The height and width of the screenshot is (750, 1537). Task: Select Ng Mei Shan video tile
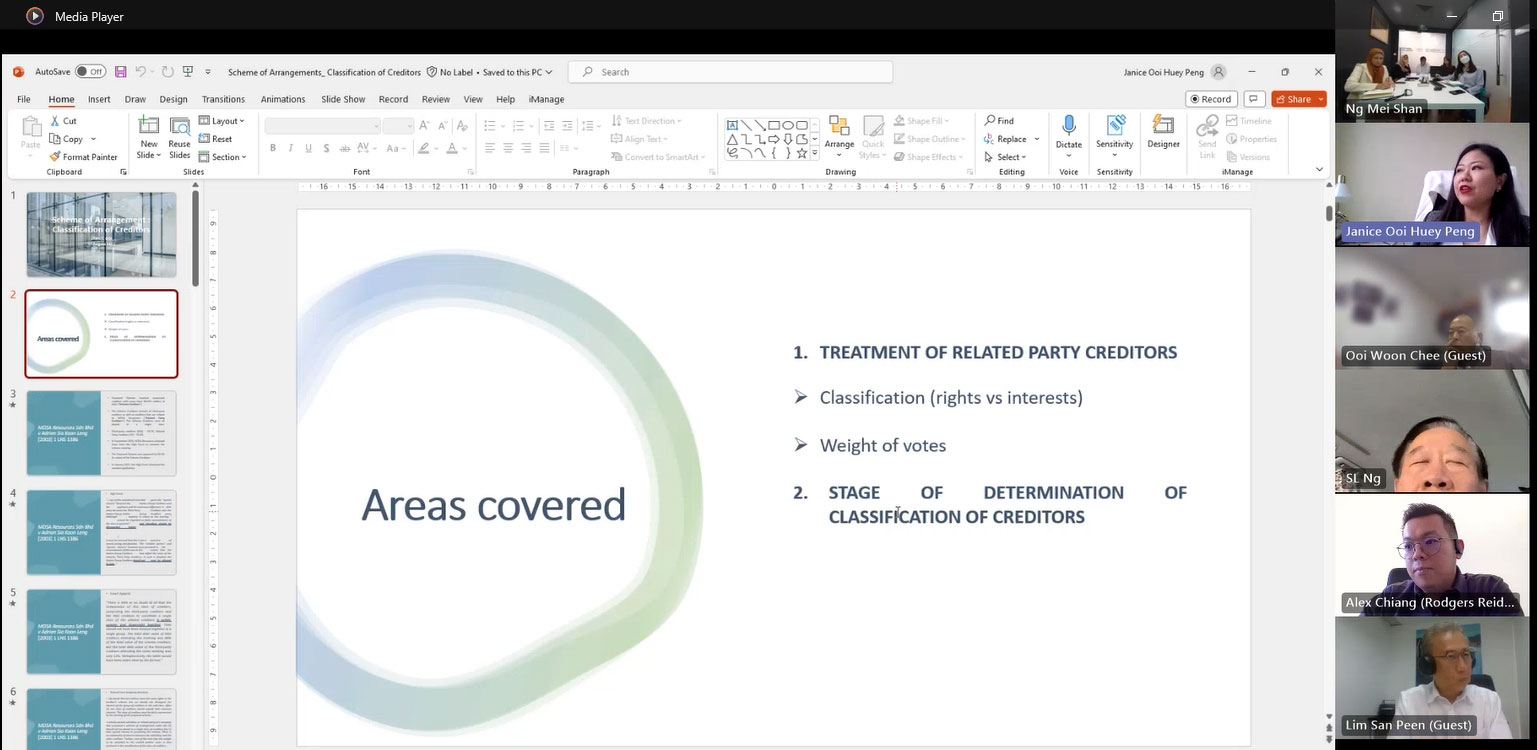pyautogui.click(x=1431, y=61)
